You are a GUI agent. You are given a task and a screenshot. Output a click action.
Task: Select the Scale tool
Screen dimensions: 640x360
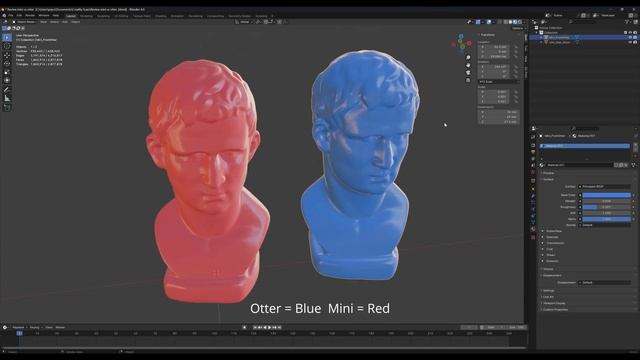tap(7, 72)
